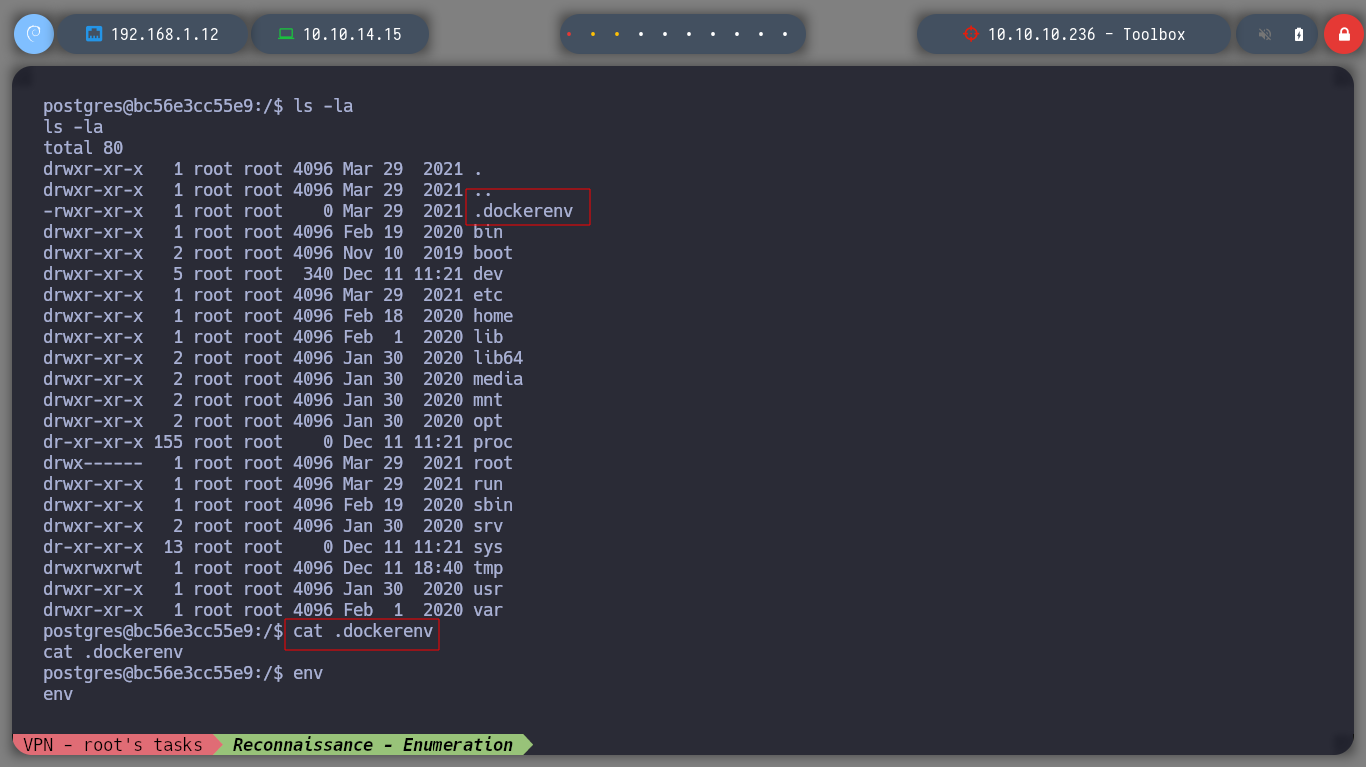Click the bin directory name
Viewport: 1366px width, 767px height.
(x=488, y=232)
